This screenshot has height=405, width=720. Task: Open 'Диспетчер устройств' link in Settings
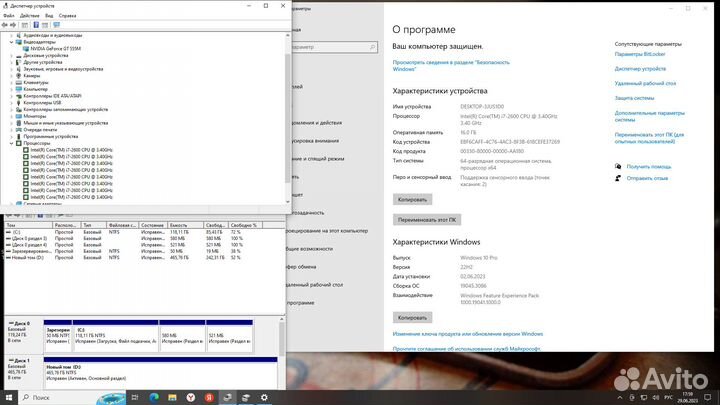click(640, 69)
